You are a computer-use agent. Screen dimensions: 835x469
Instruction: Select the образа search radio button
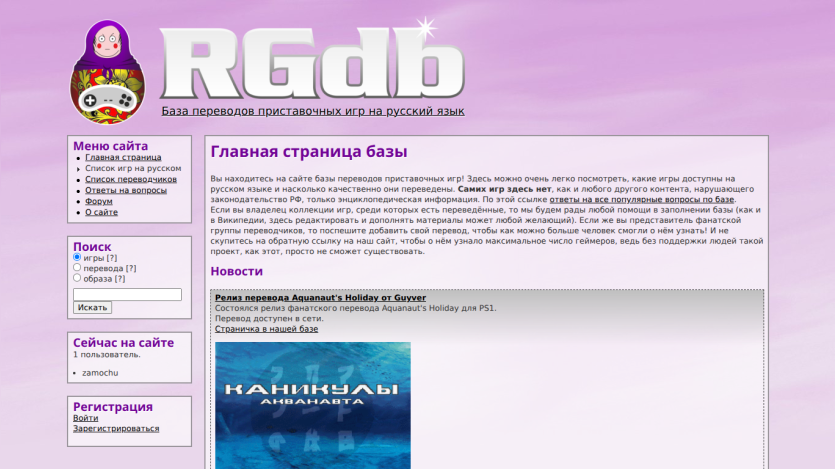(x=77, y=278)
